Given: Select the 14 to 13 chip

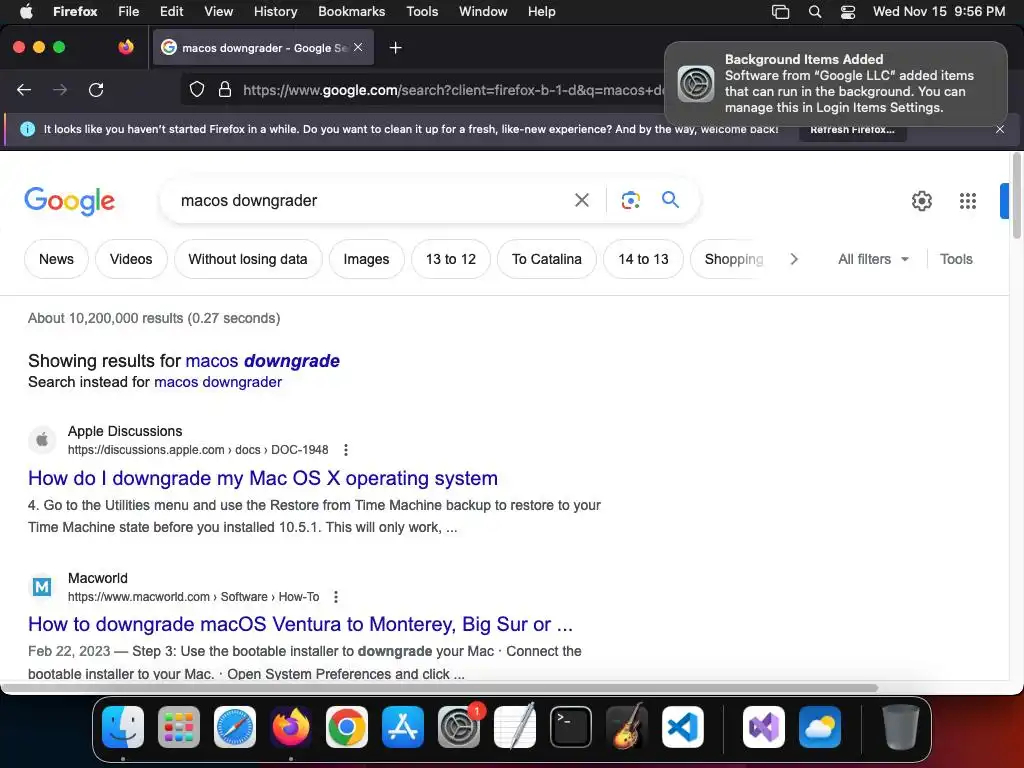Looking at the screenshot, I should click(x=643, y=259).
